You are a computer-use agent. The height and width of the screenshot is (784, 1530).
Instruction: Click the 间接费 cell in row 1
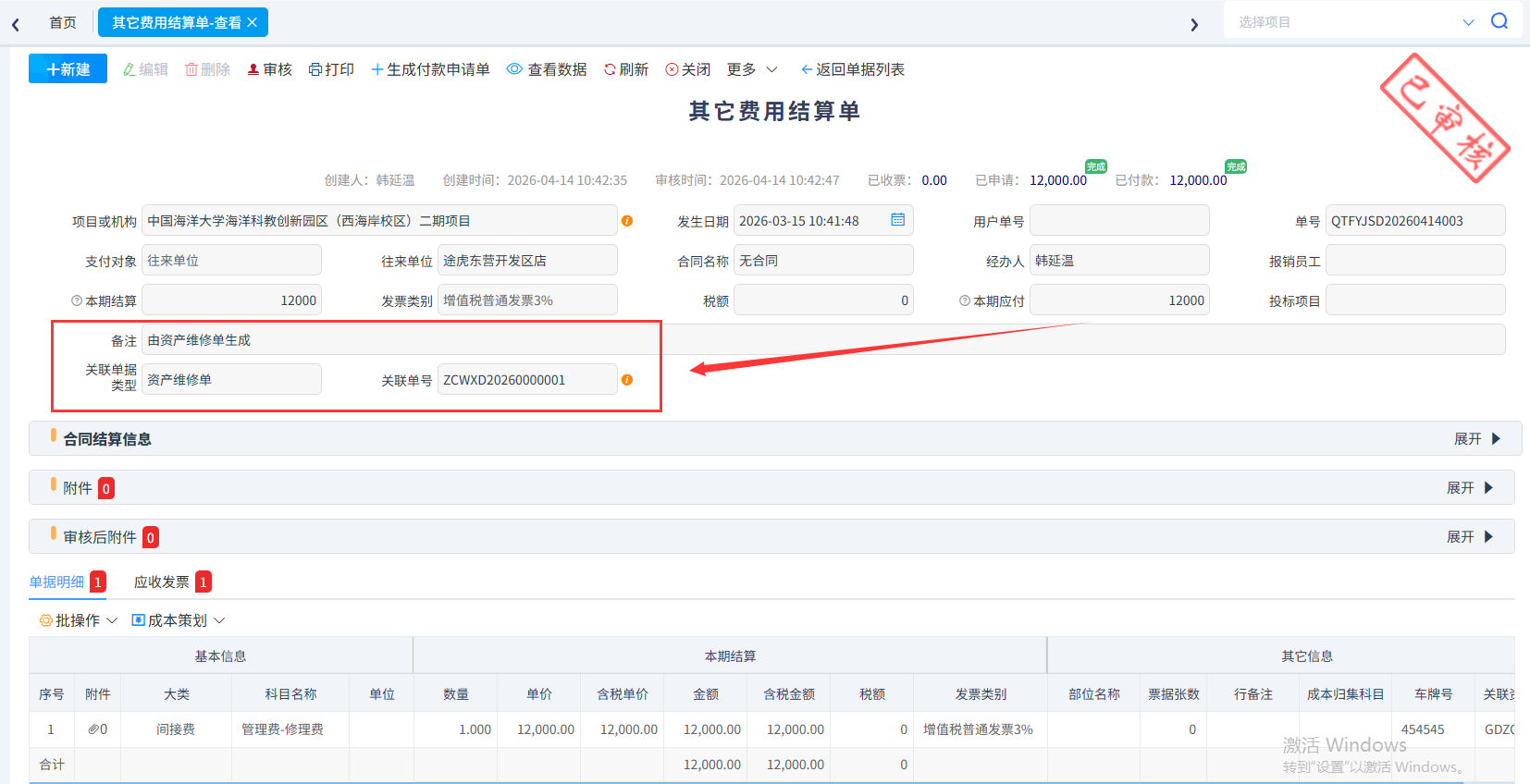[x=176, y=729]
